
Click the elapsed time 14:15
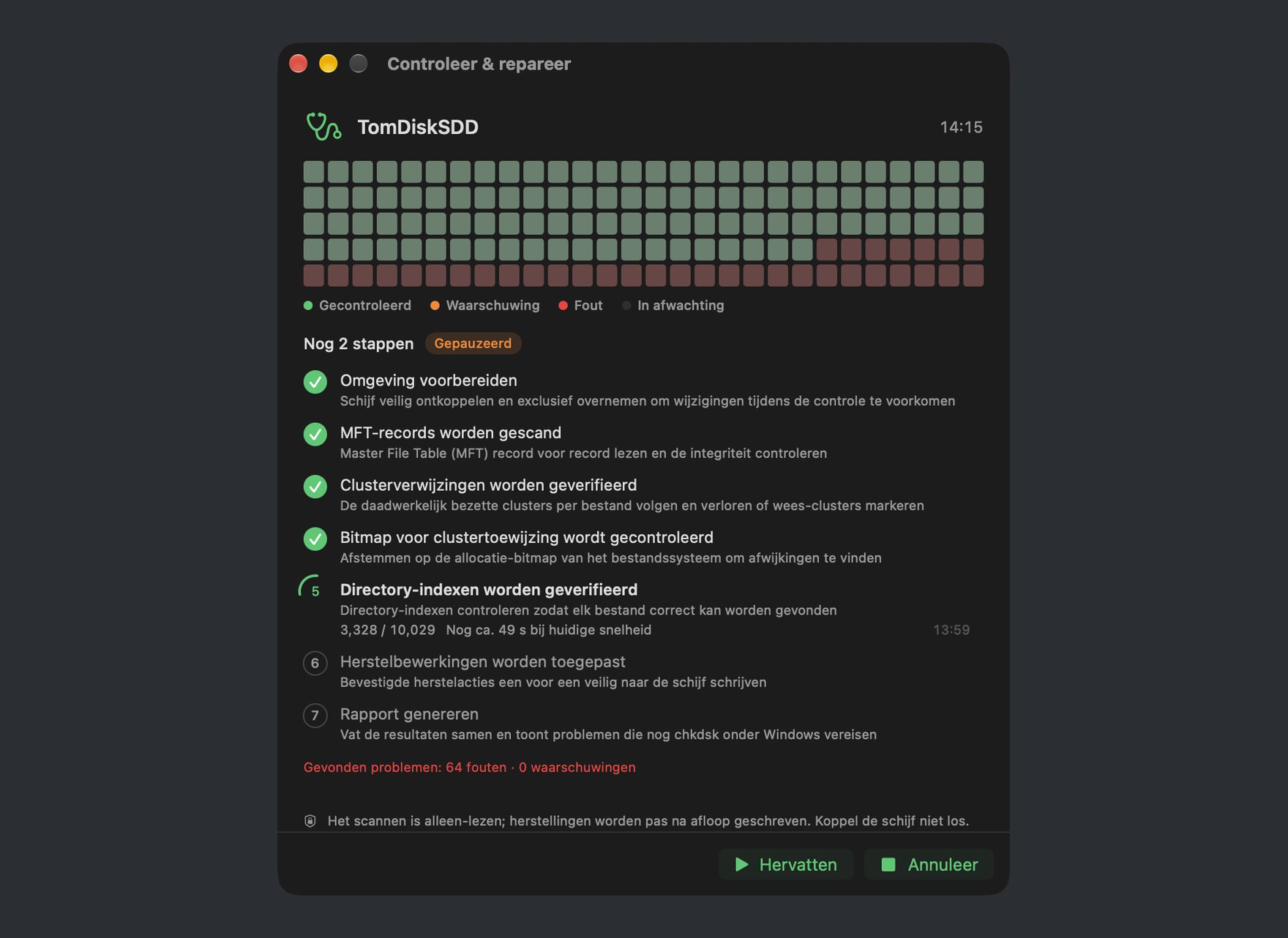pos(961,127)
